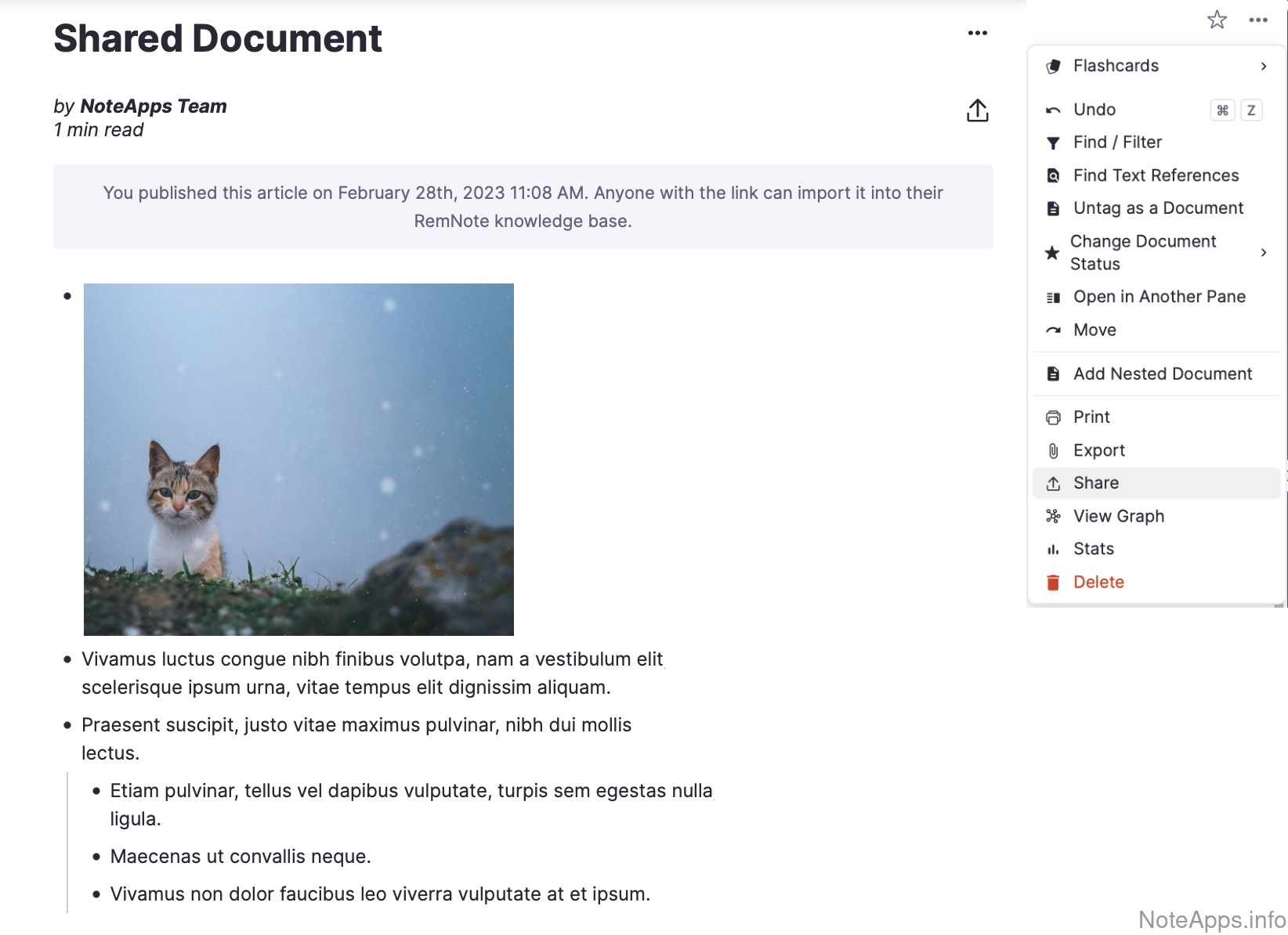Select Undo in the menu
This screenshot has height=935, width=1288.
1094,110
